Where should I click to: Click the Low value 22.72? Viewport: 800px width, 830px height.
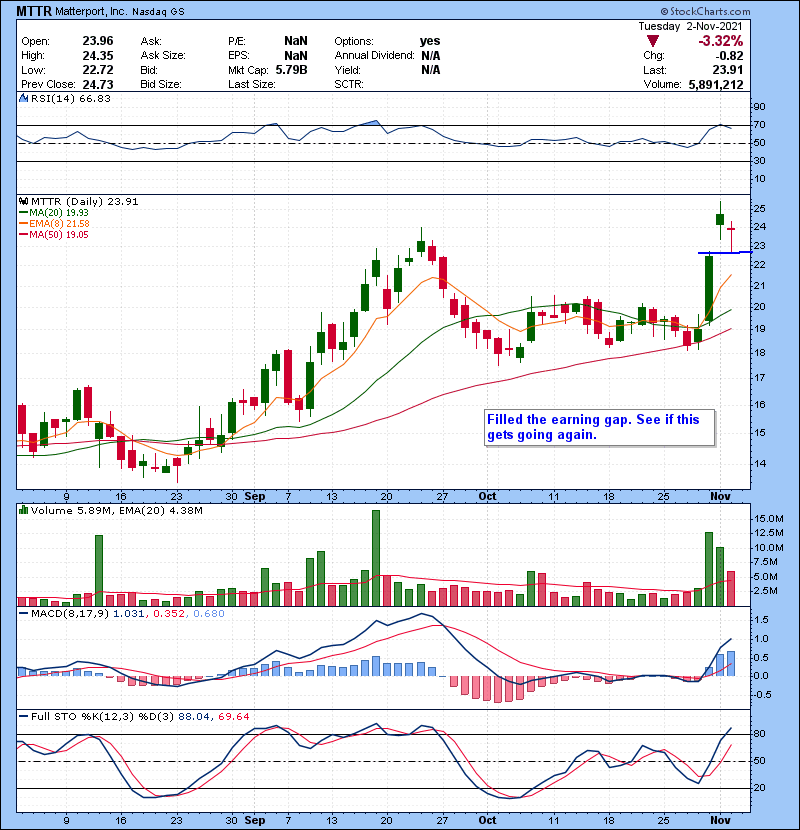point(98,70)
